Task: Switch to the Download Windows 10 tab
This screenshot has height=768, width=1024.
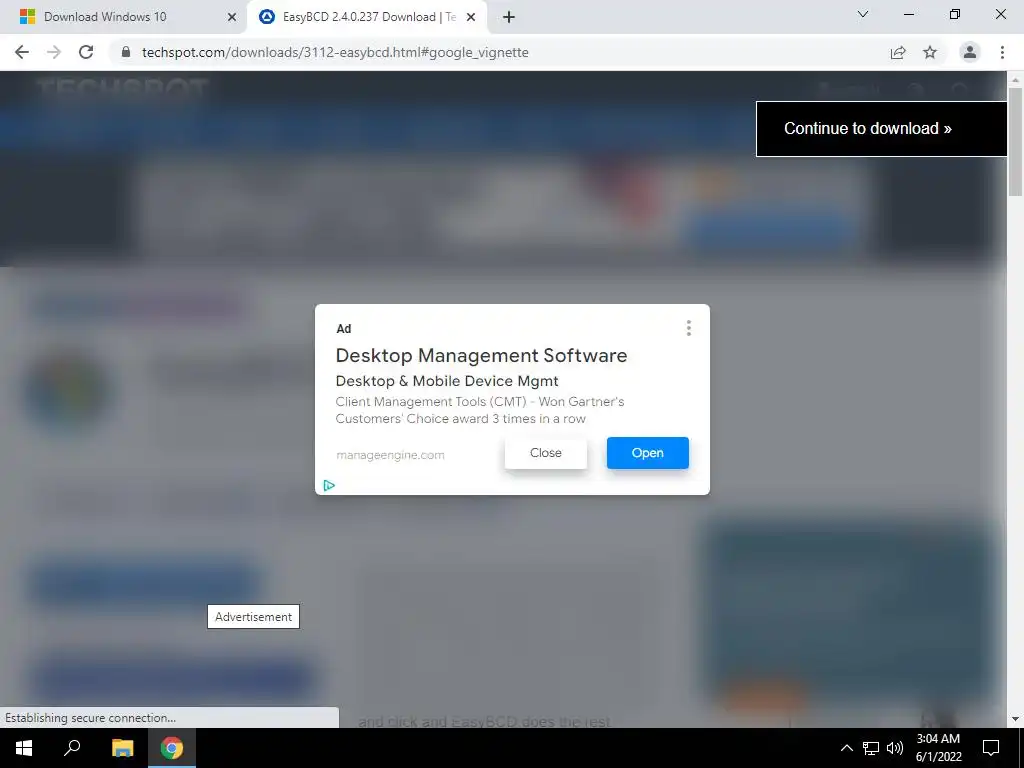Action: tap(124, 17)
